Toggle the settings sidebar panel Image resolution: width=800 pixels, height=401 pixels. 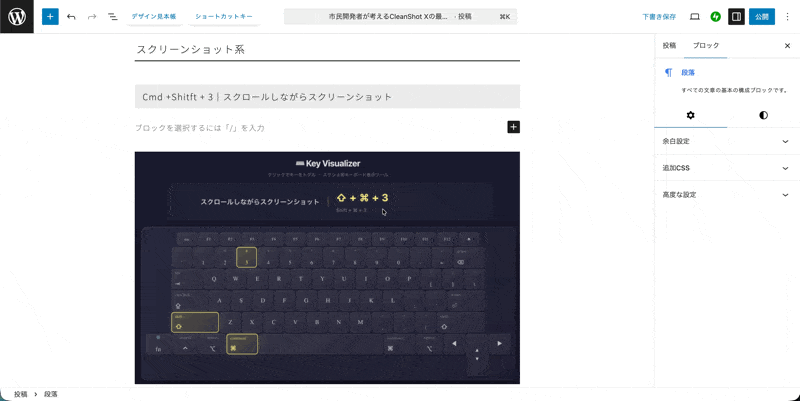pos(736,17)
